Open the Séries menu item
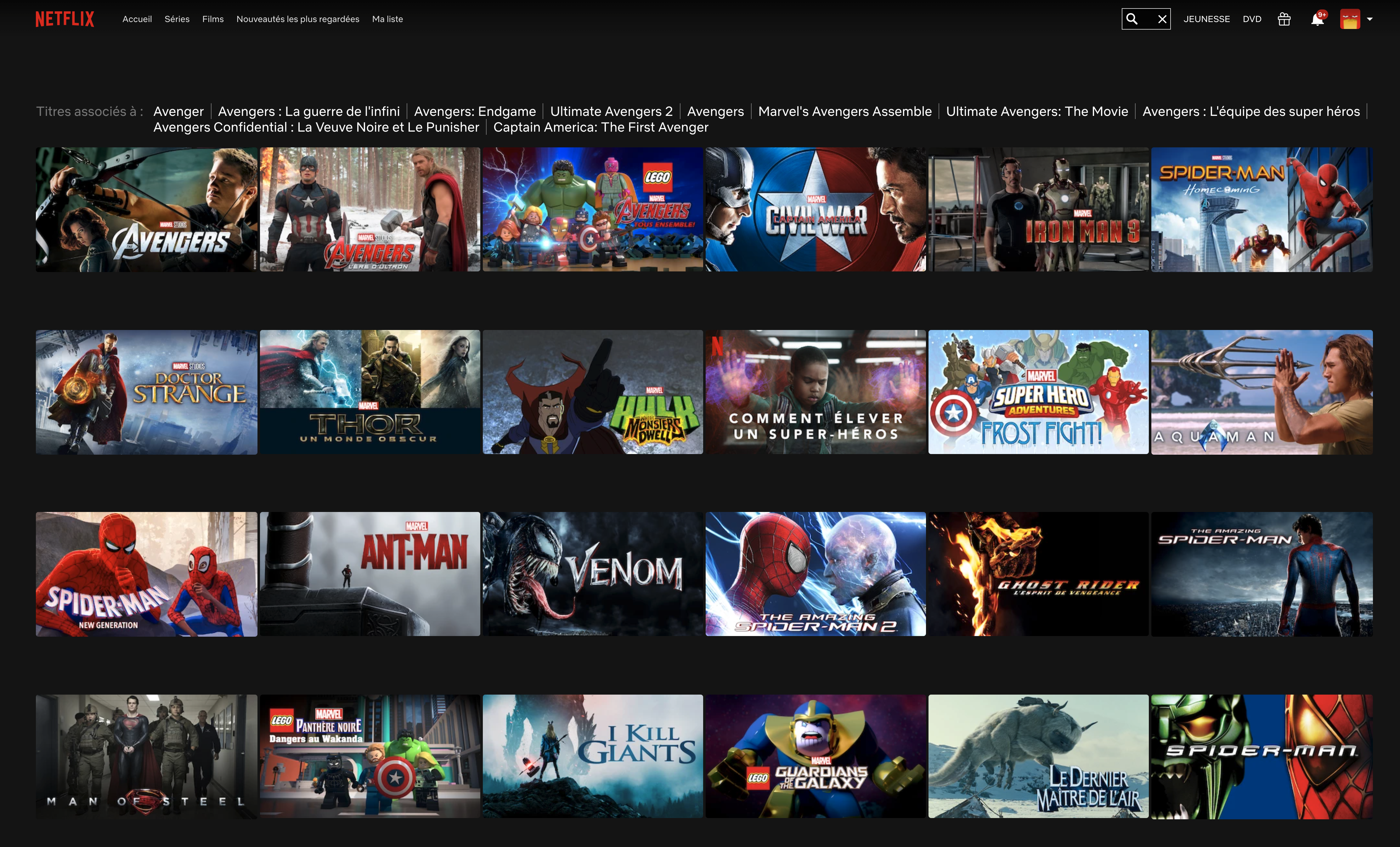Image resolution: width=1400 pixels, height=847 pixels. click(177, 19)
